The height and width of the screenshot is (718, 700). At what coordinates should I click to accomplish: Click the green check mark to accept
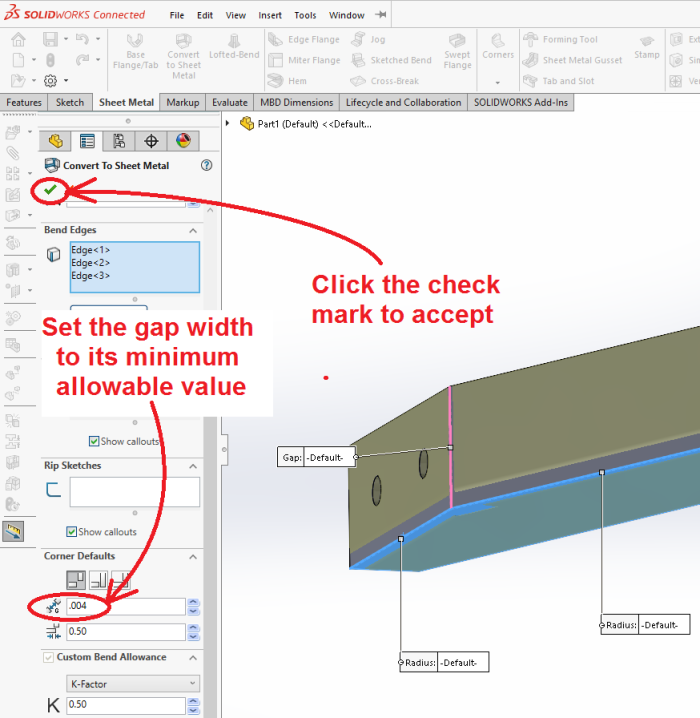(x=50, y=190)
